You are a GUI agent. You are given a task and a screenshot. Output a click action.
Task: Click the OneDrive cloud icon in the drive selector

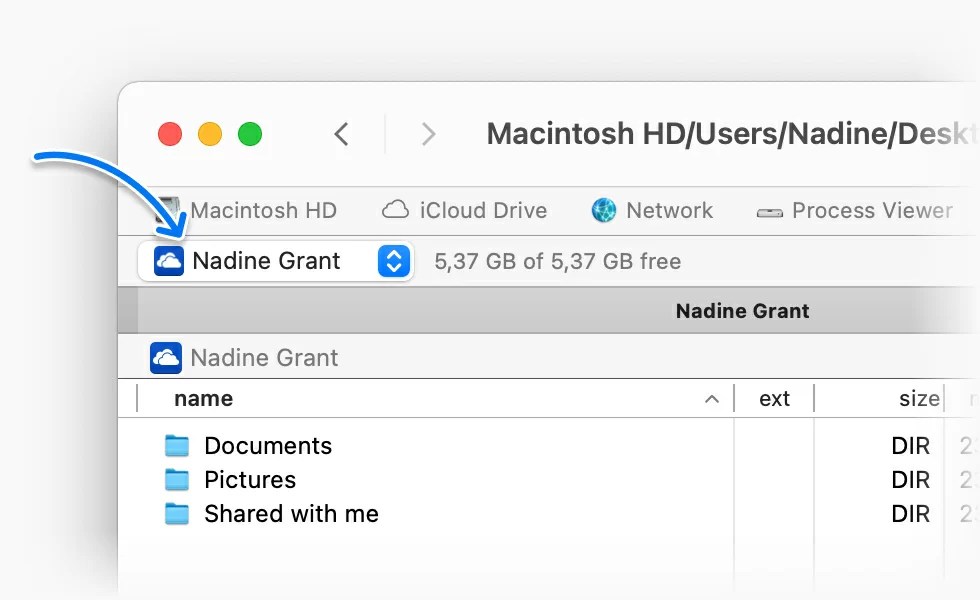tap(167, 261)
